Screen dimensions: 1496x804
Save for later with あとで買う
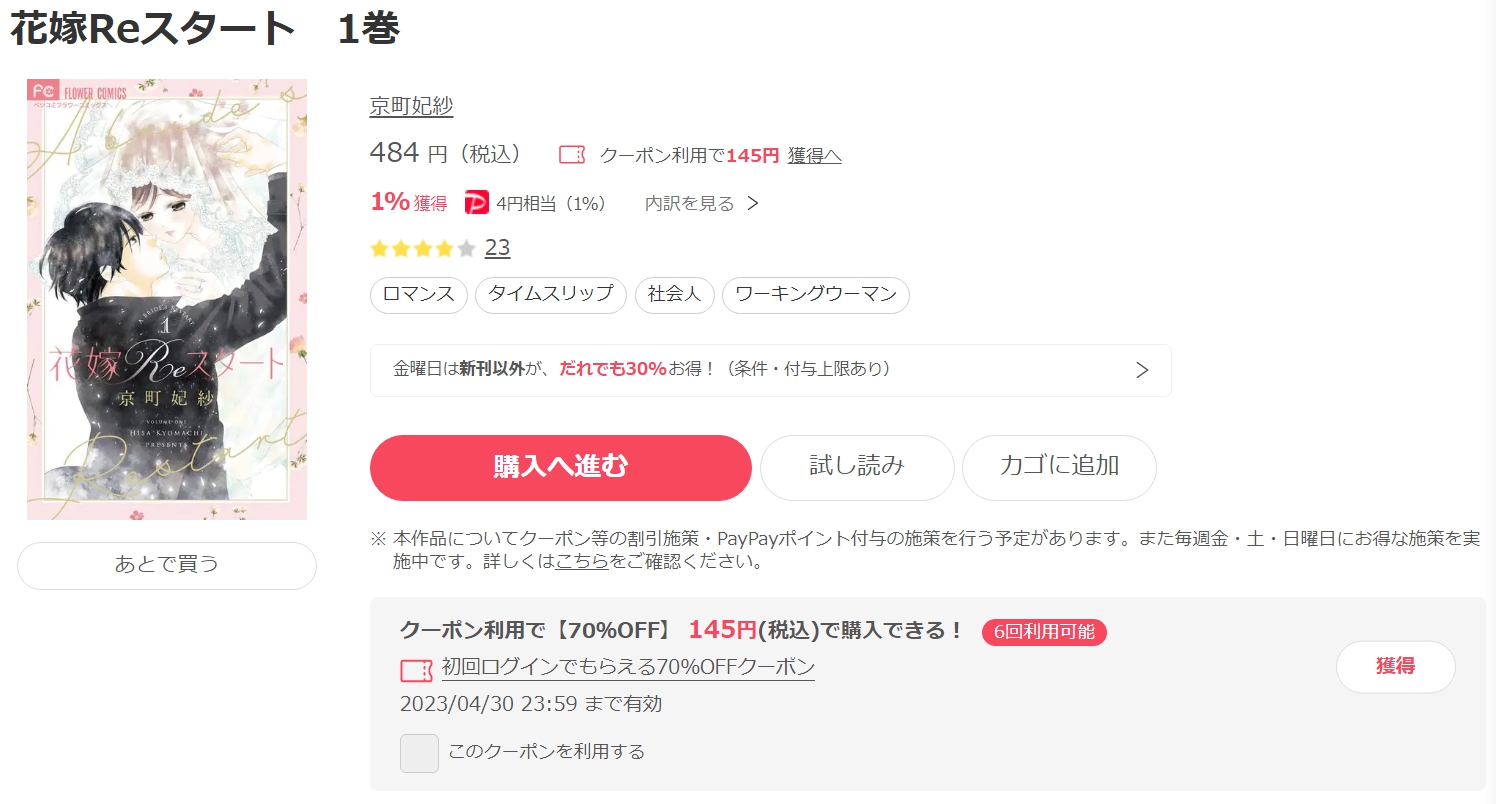click(x=167, y=565)
